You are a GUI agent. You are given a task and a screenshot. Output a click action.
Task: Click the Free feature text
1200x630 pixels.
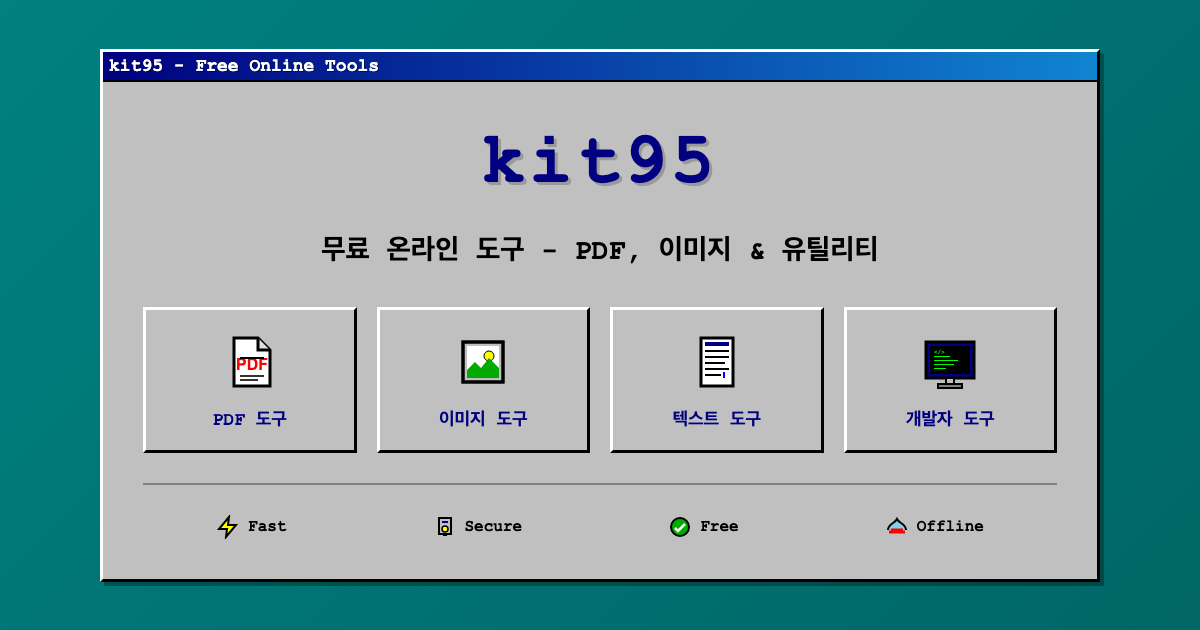[x=719, y=526]
